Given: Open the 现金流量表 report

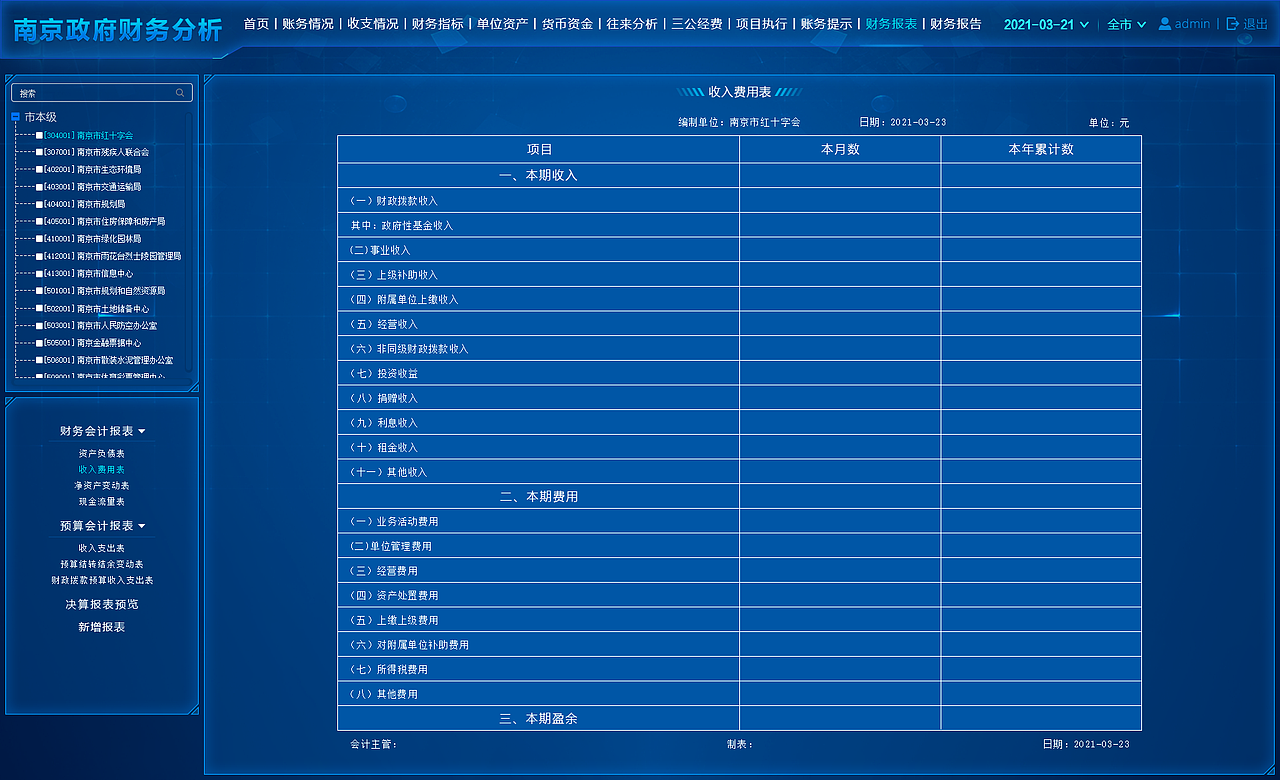Looking at the screenshot, I should tap(102, 502).
